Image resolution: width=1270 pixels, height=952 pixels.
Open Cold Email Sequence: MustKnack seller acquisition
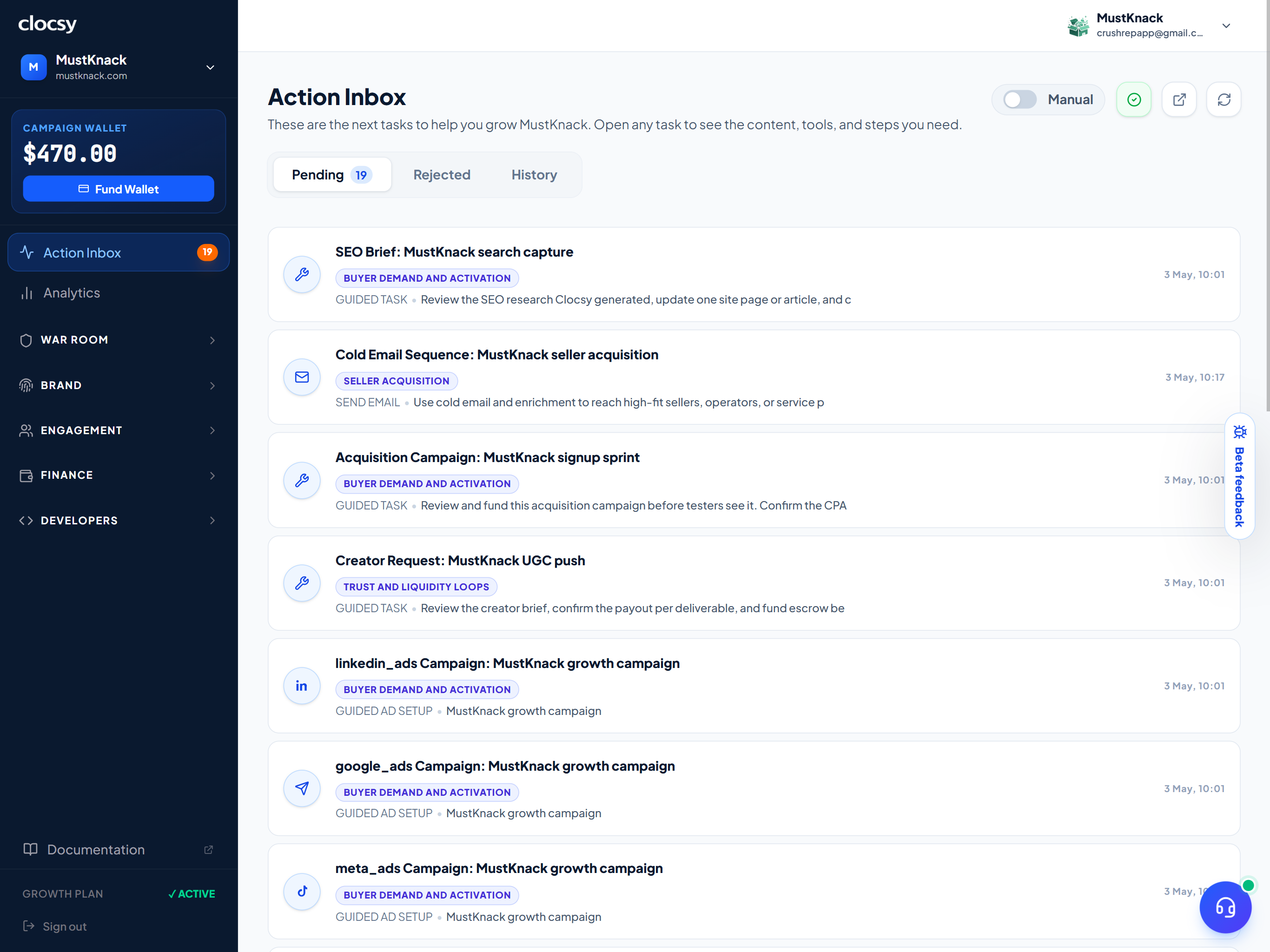[754, 377]
